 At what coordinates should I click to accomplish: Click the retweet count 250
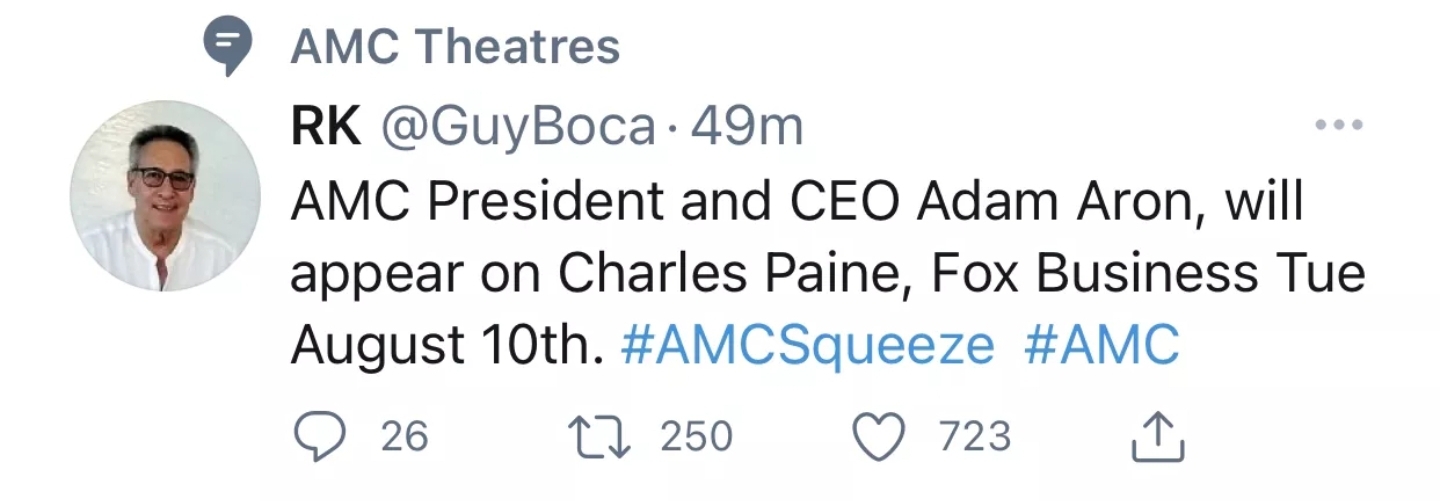click(696, 436)
